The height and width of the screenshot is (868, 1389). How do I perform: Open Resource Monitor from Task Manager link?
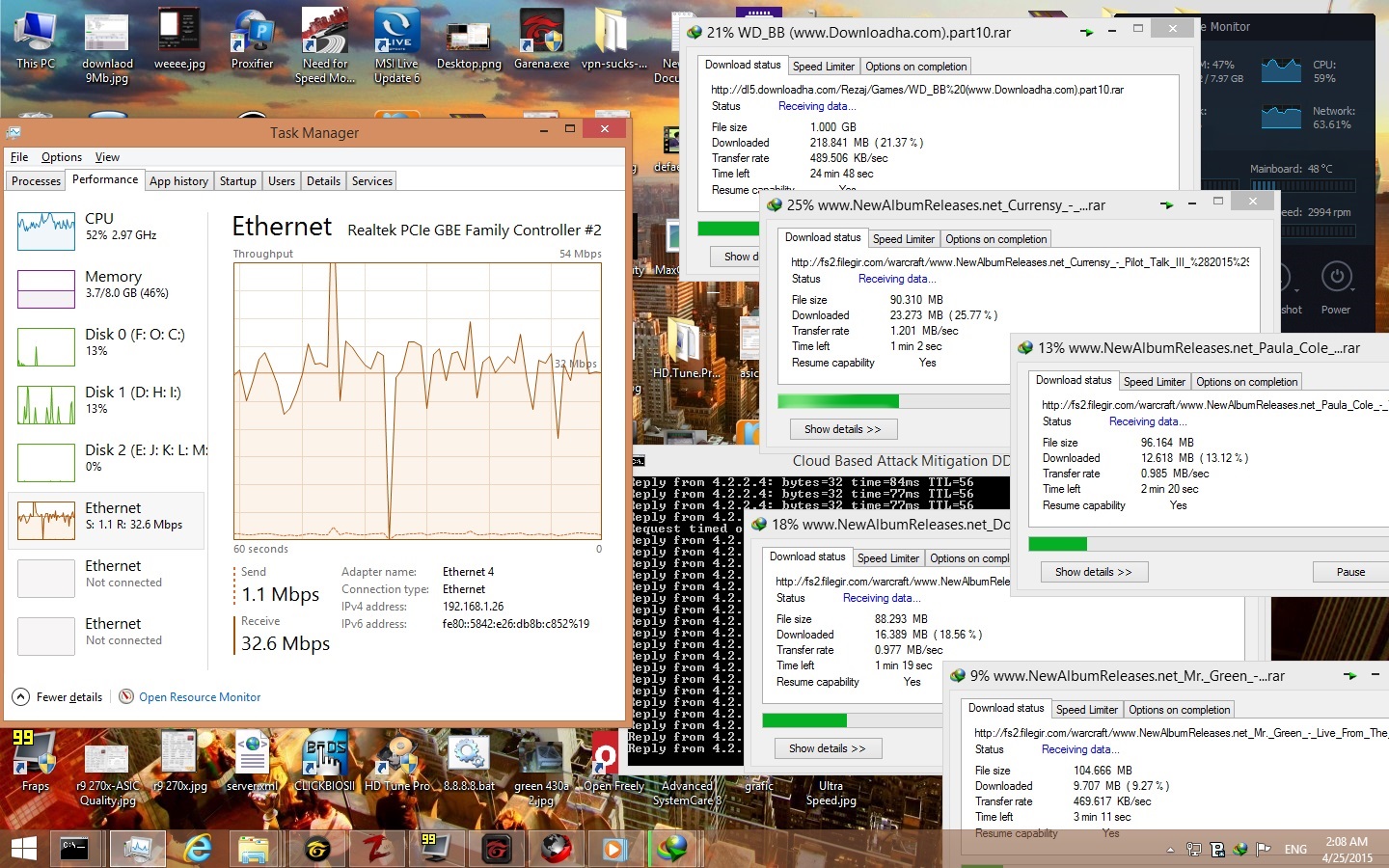pos(200,697)
